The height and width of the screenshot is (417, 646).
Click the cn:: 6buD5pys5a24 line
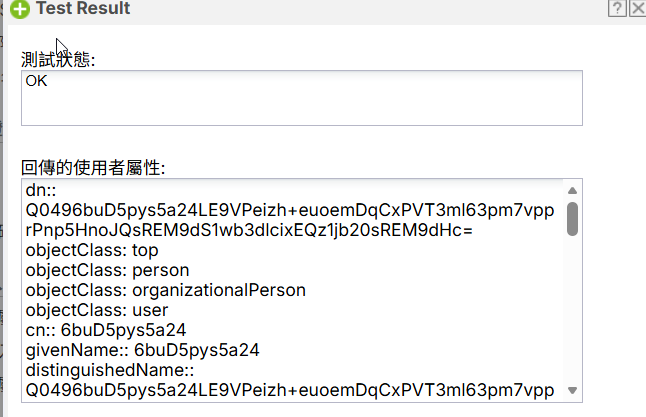click(106, 330)
